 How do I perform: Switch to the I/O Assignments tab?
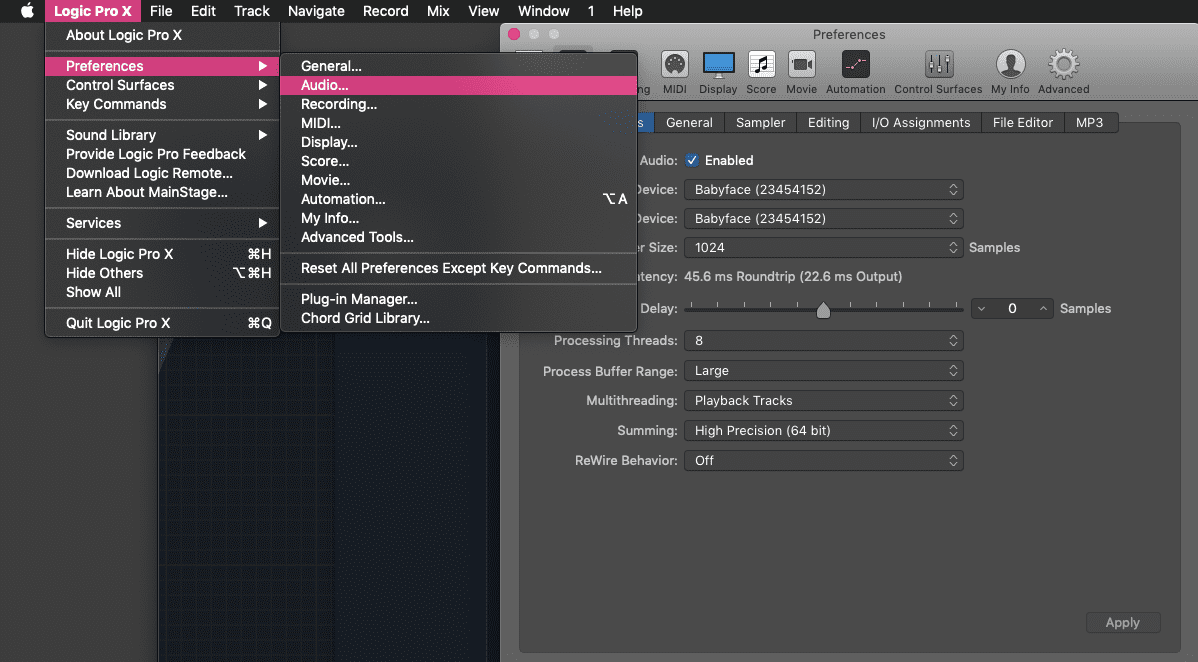921,122
